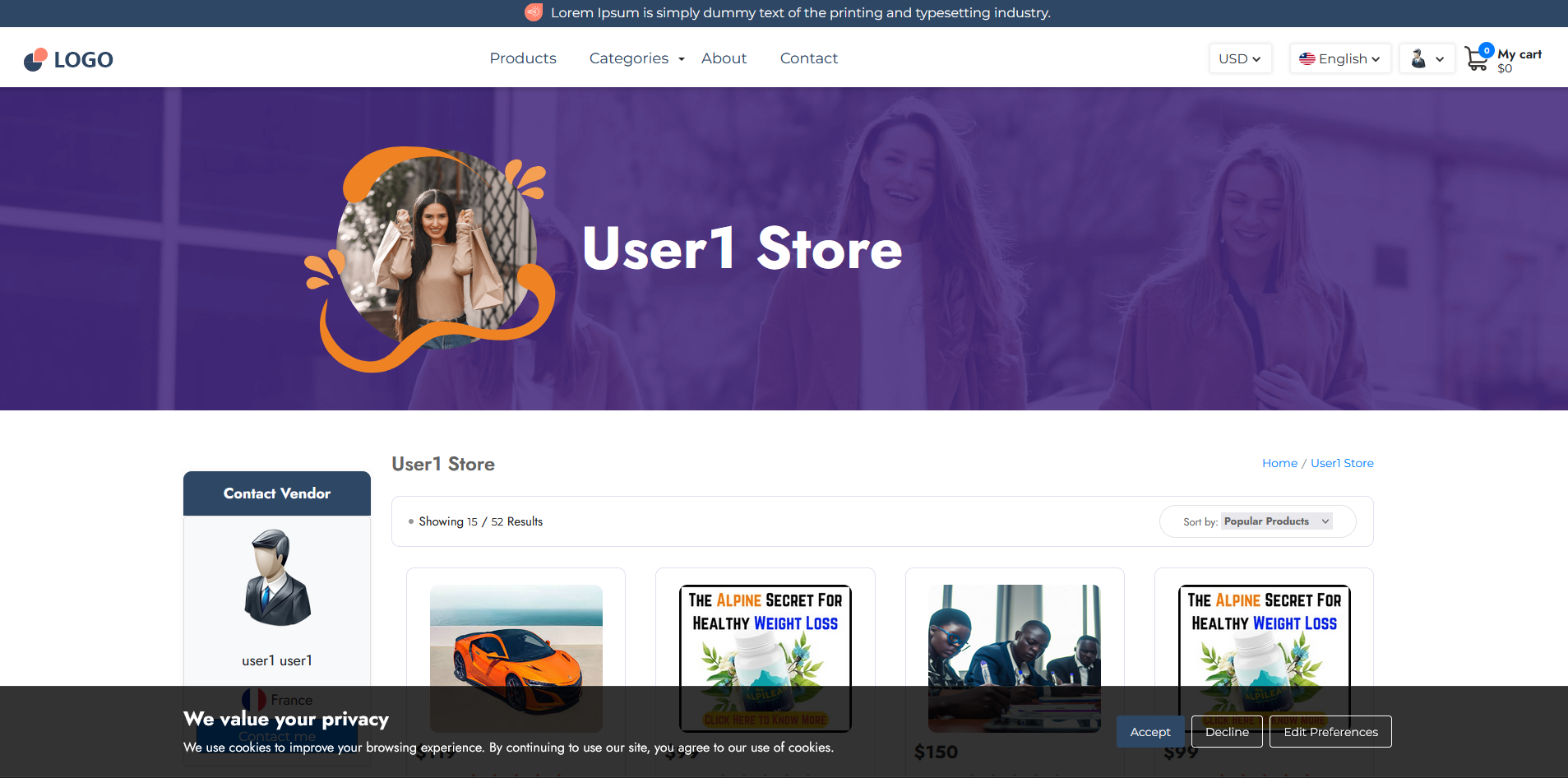Open the orange sports car product thumbnail

point(516,650)
